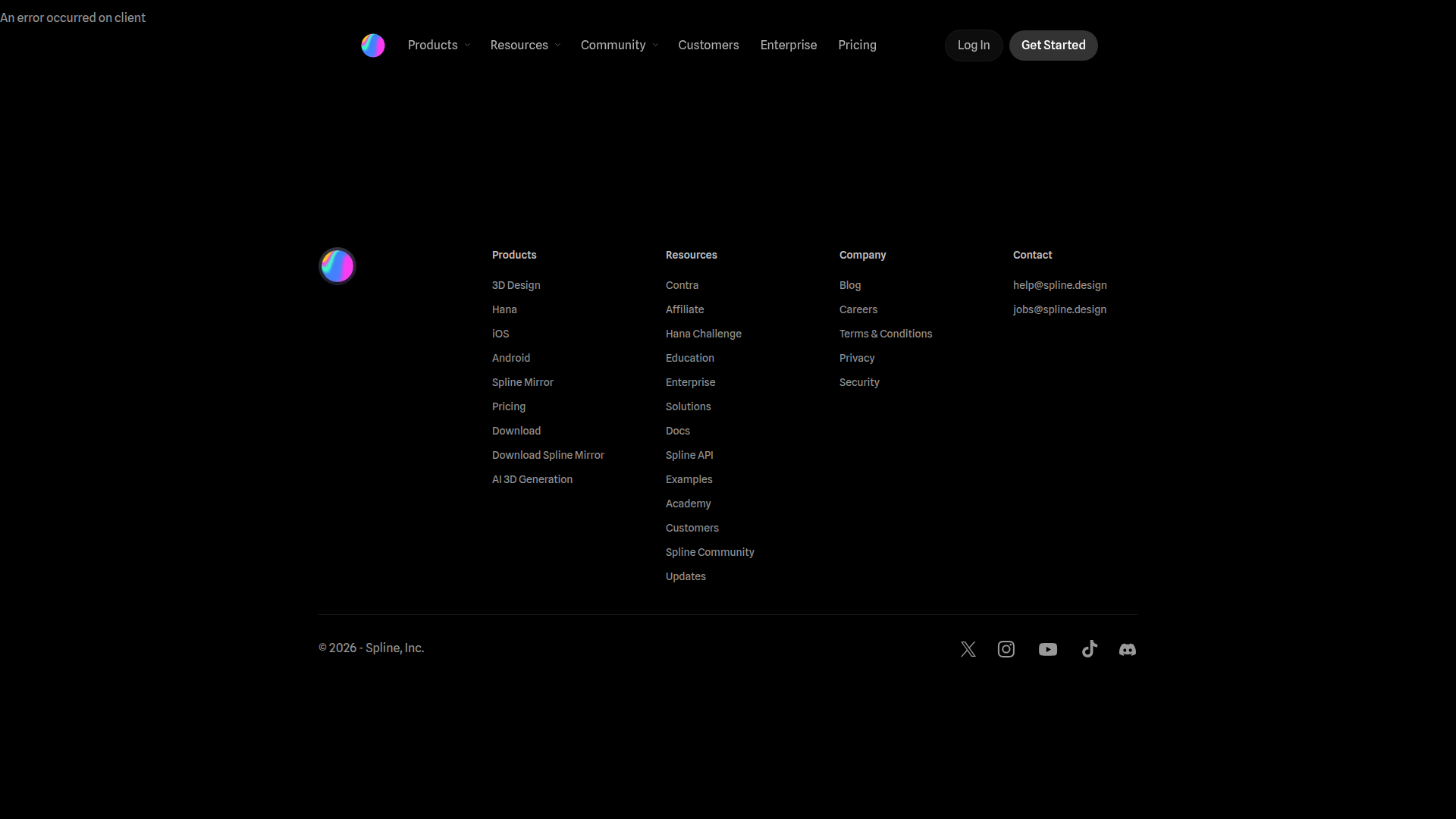
Task: Open the YouTube icon in the footer
Action: [1048, 649]
